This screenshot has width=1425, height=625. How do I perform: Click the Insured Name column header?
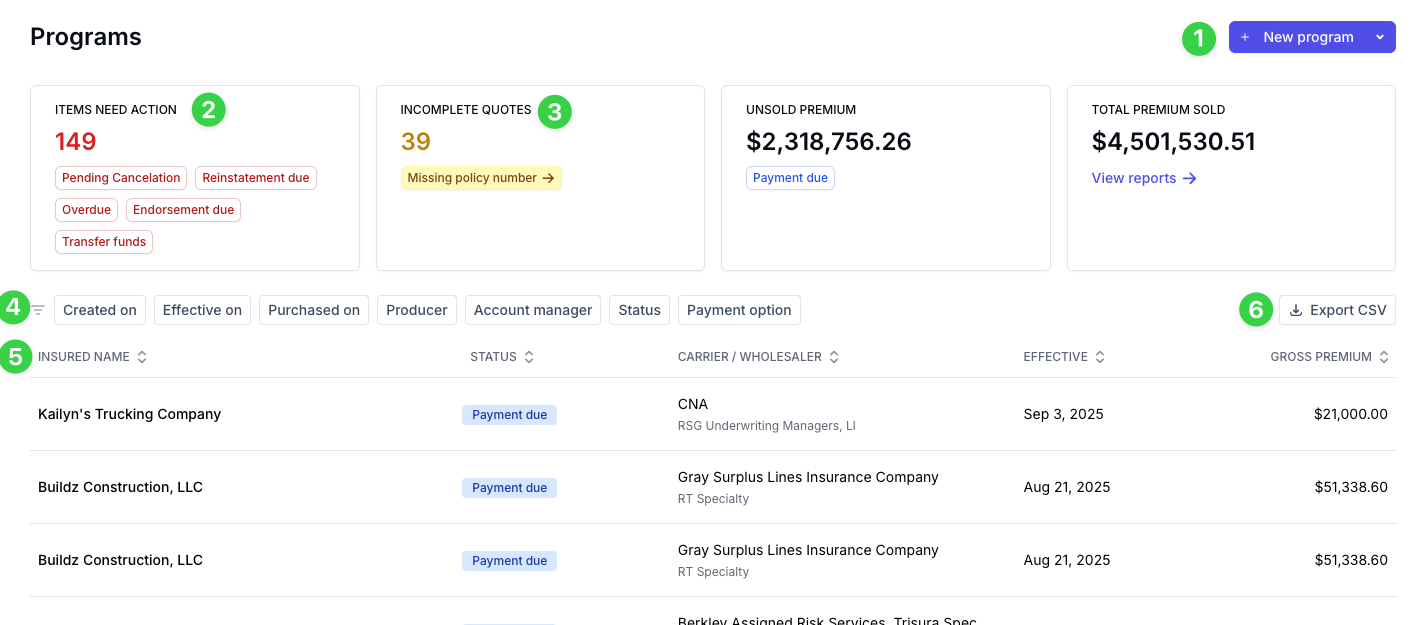point(84,357)
